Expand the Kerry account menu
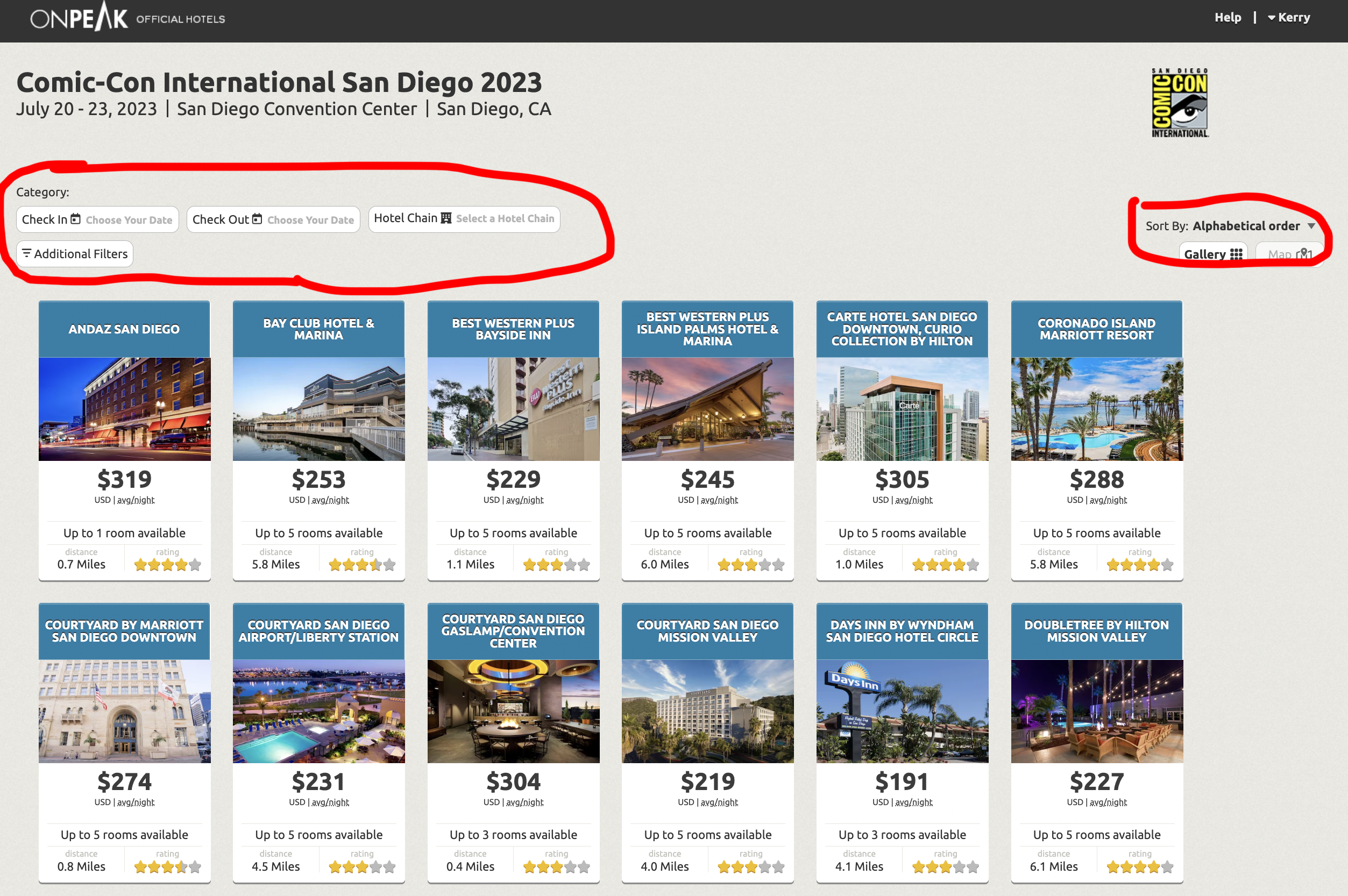Viewport: 1348px width, 896px height. [x=1289, y=17]
